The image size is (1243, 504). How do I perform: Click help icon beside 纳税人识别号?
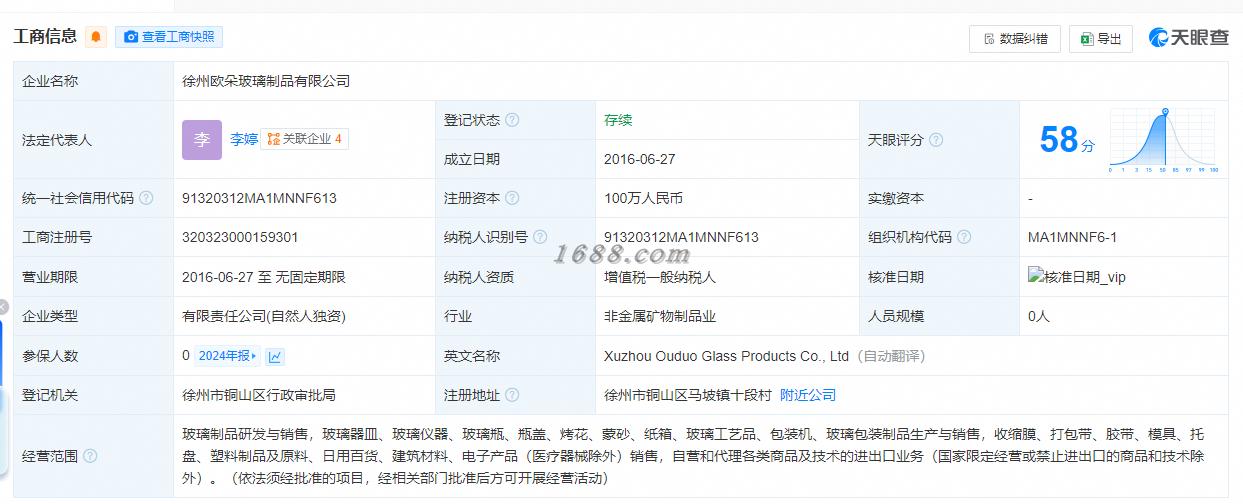540,237
